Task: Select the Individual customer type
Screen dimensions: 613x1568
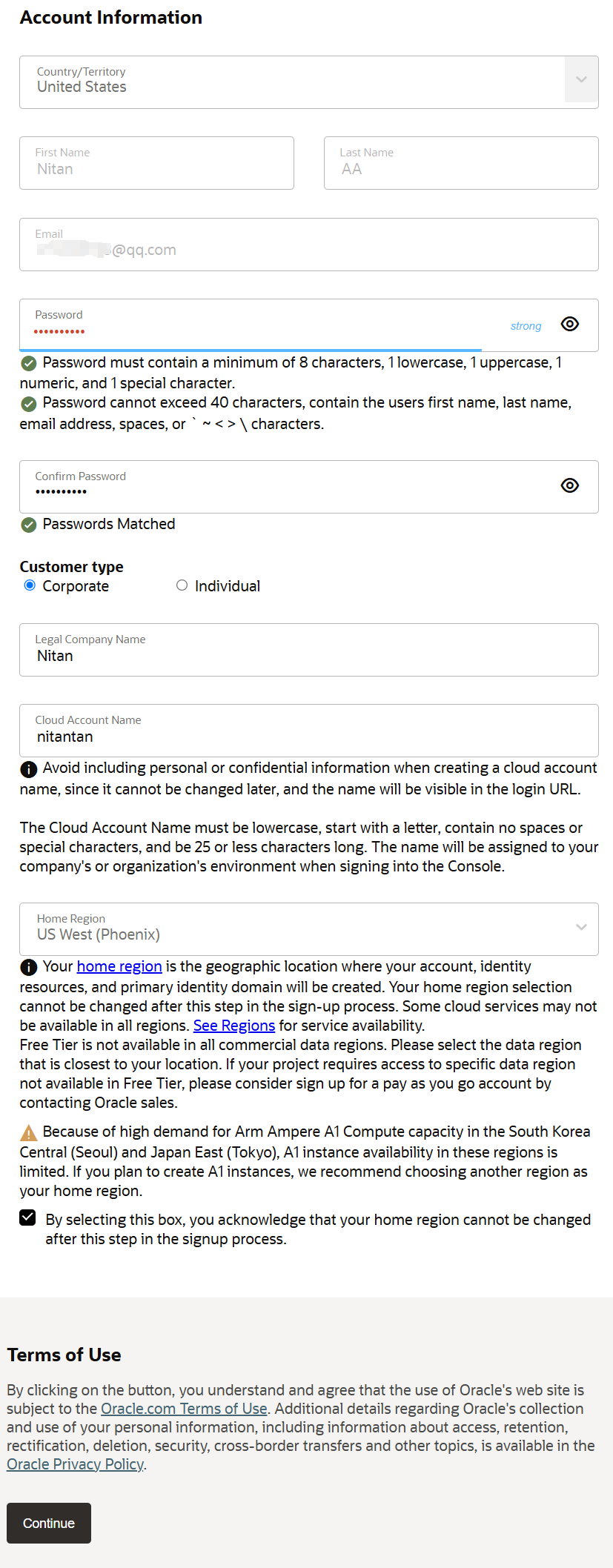Action: click(182, 585)
